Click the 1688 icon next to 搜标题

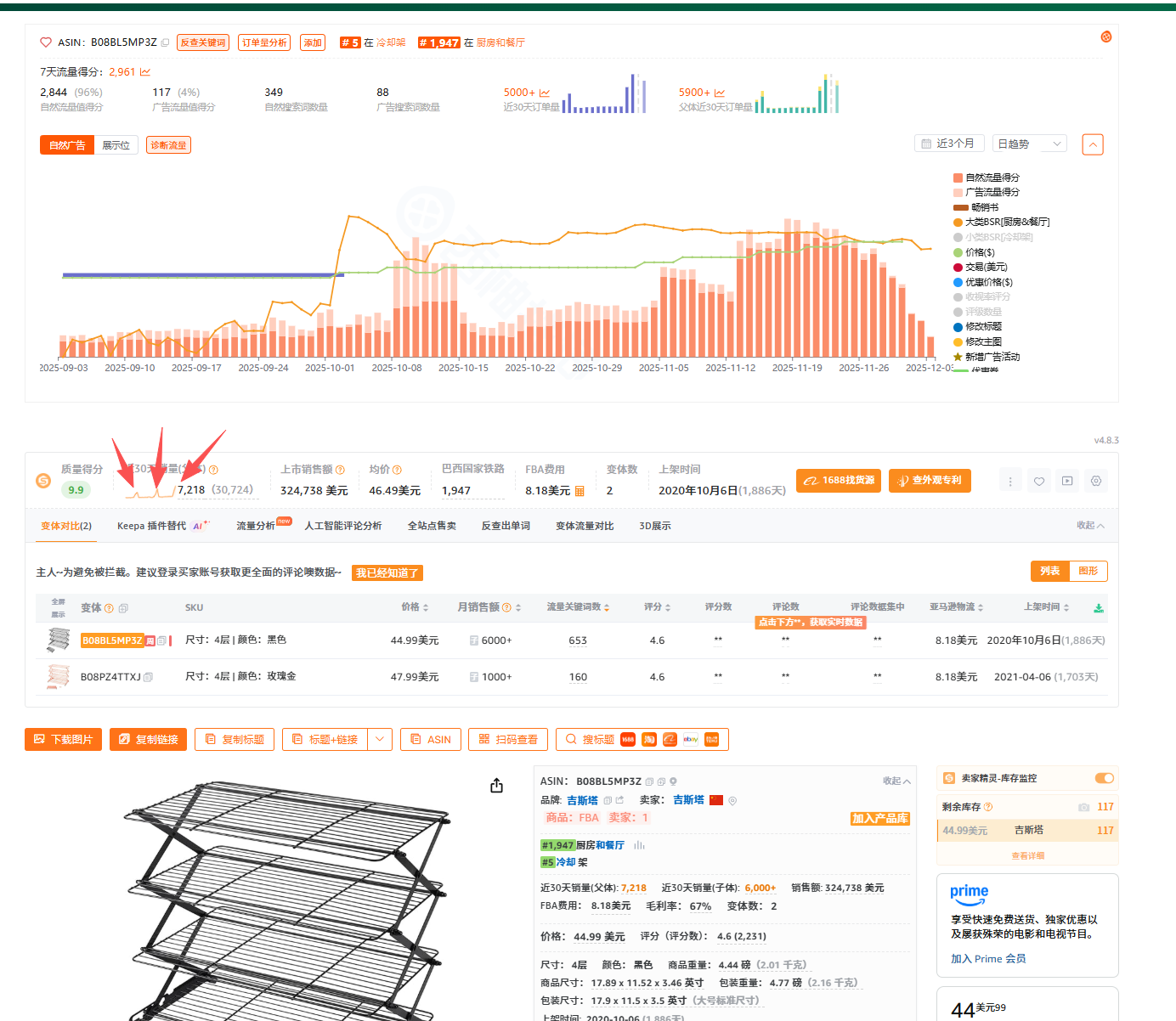click(628, 740)
